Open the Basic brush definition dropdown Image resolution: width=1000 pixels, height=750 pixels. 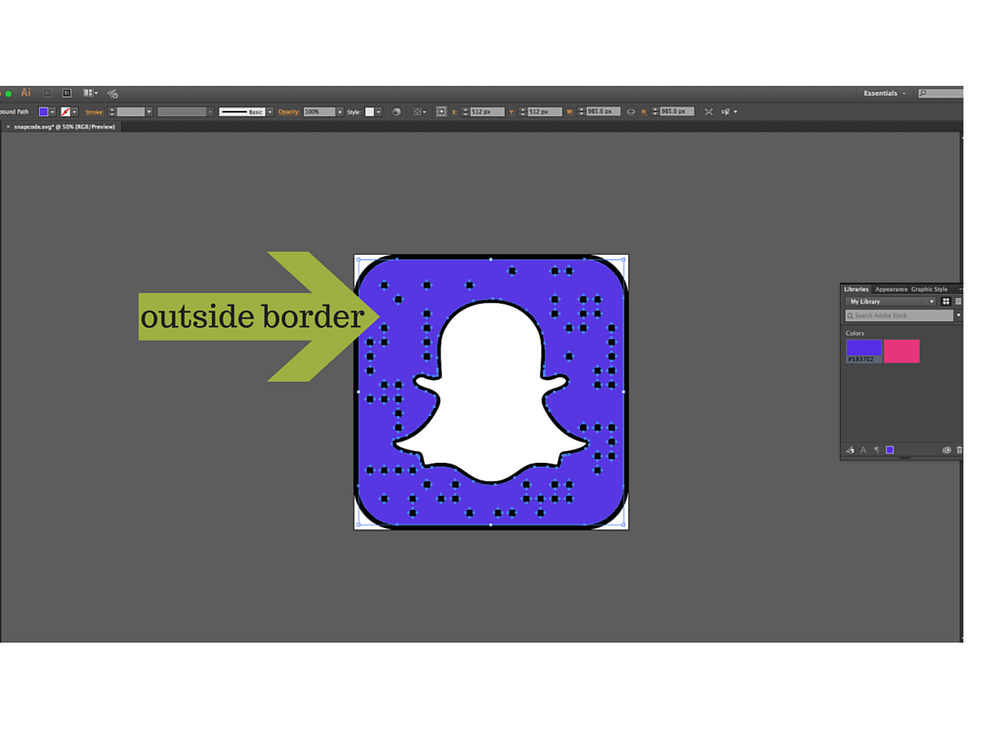point(270,112)
